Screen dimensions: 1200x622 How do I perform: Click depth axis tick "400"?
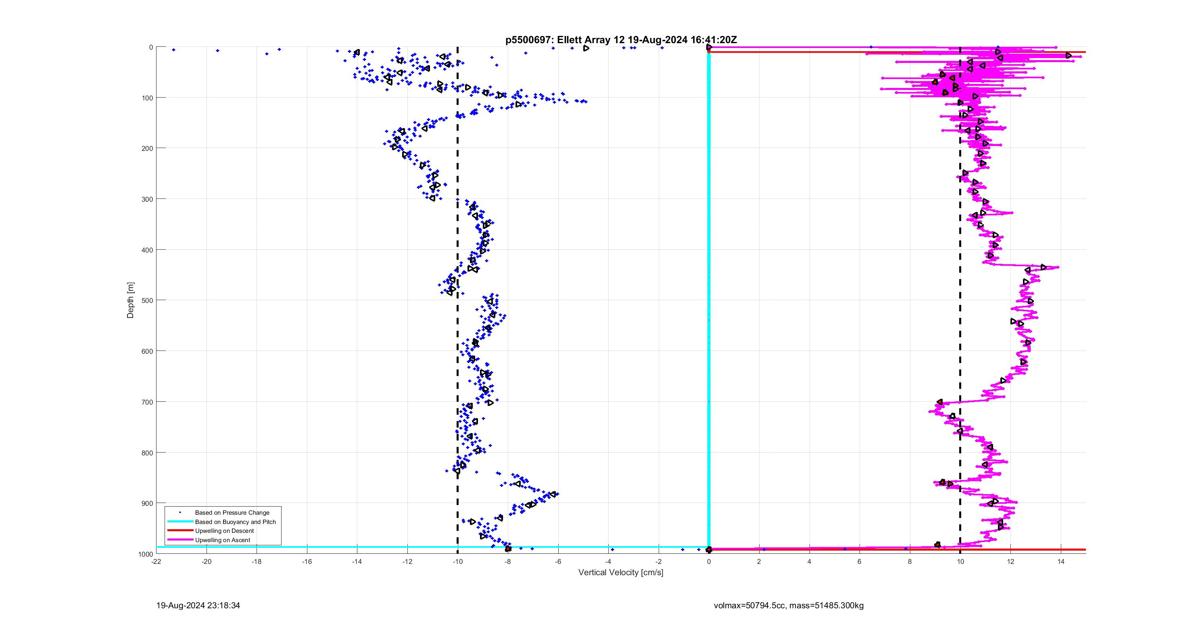(x=146, y=250)
